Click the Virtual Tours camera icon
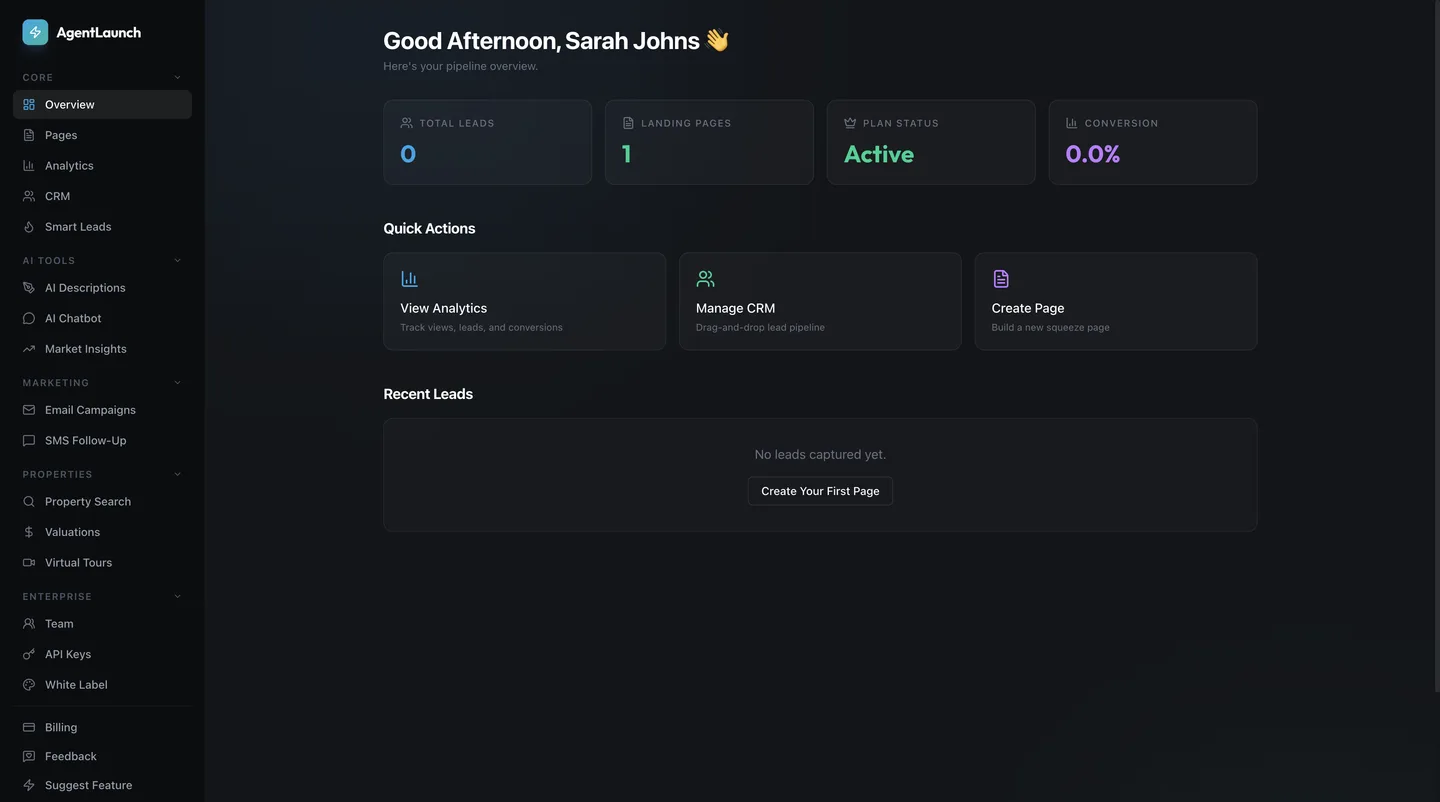The width and height of the screenshot is (1440, 802). pos(29,563)
